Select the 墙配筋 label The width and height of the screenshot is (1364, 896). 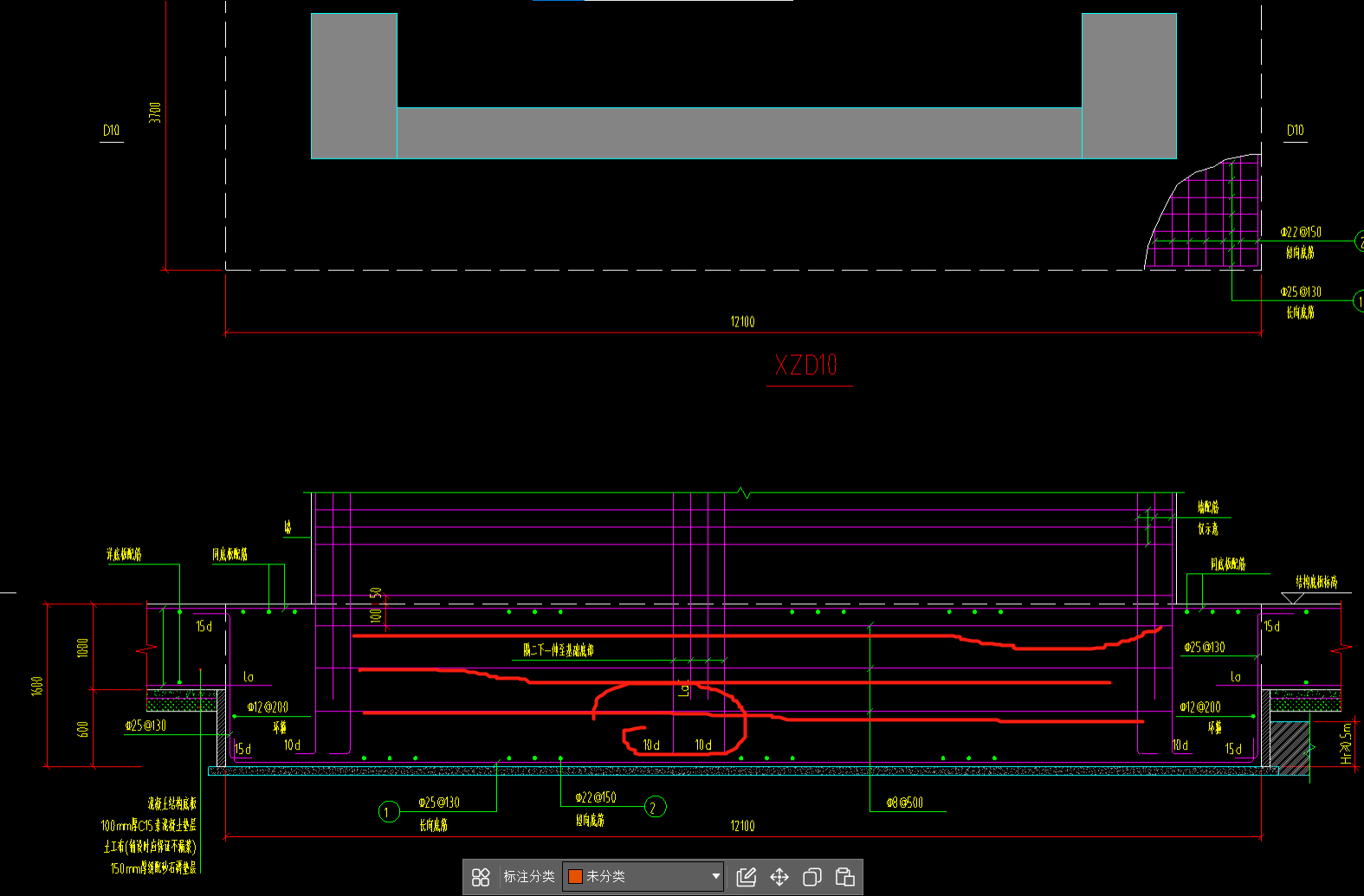click(1208, 506)
